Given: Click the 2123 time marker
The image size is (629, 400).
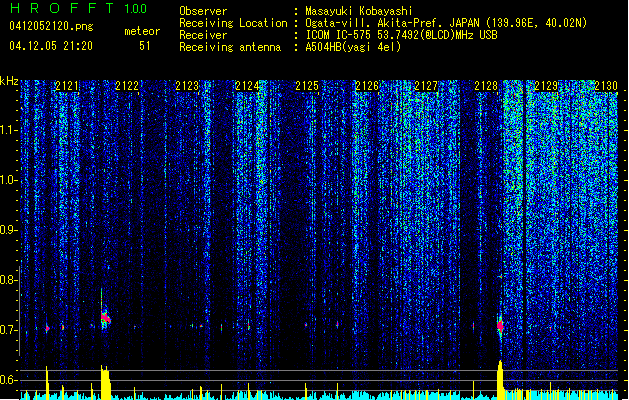Looking at the screenshot, I should pos(187,86).
